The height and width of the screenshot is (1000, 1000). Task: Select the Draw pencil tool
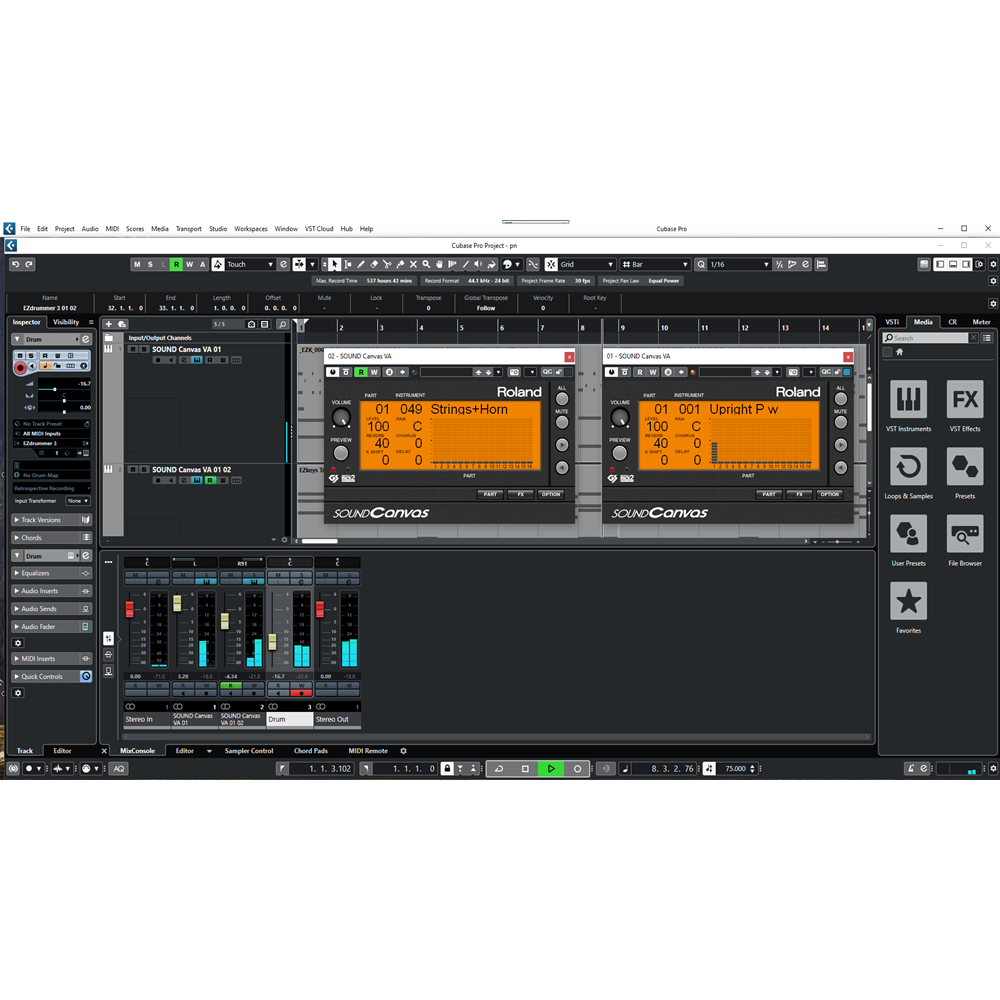[361, 264]
